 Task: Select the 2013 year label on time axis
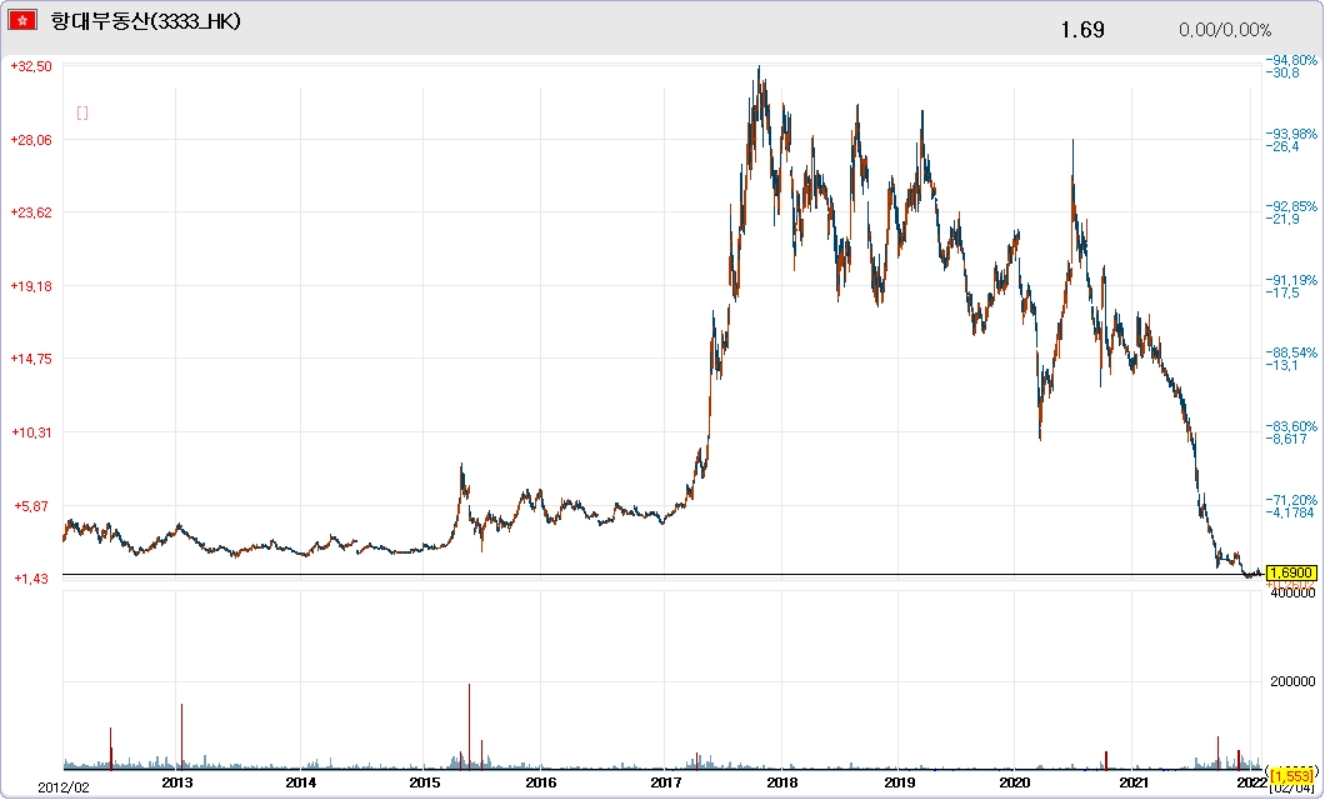click(177, 782)
